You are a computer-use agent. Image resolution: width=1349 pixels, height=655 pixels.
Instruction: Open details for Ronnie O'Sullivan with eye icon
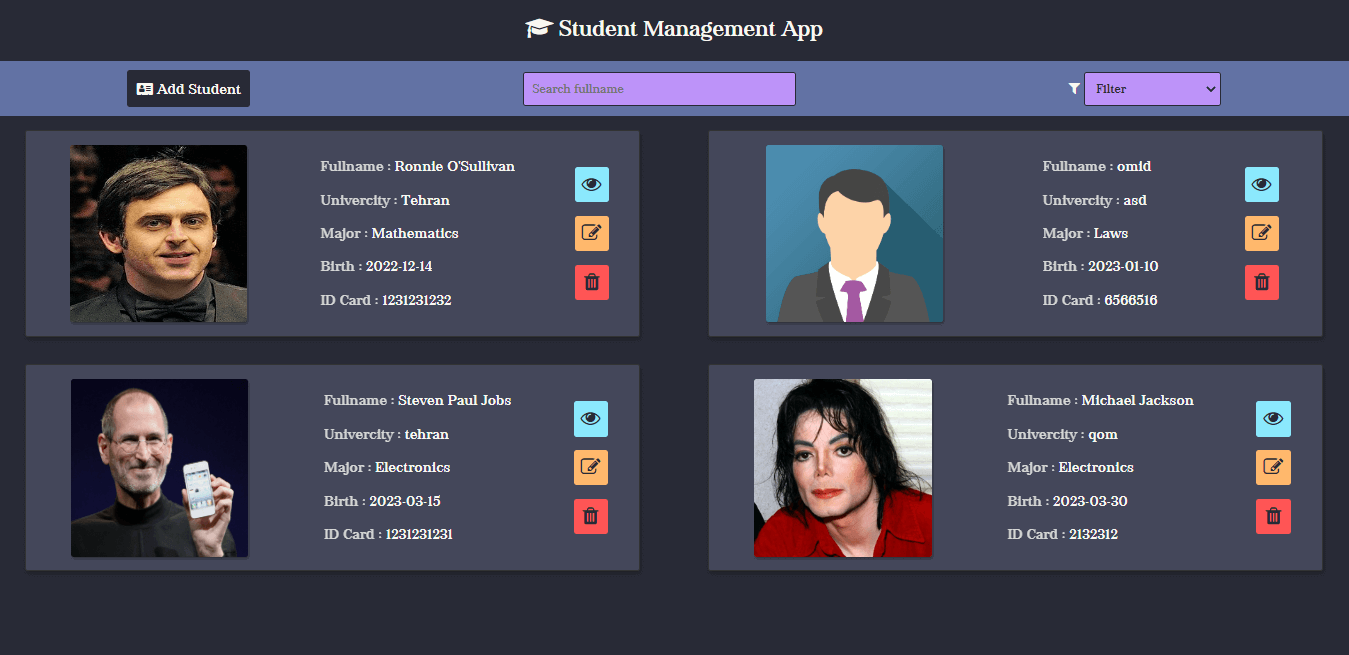coord(591,184)
